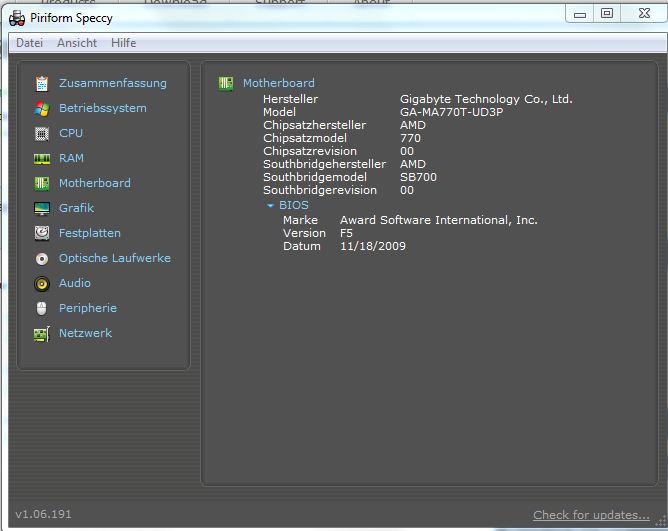668x531 pixels.
Task: Click the v1.06.191 version label
Action: tap(43, 514)
